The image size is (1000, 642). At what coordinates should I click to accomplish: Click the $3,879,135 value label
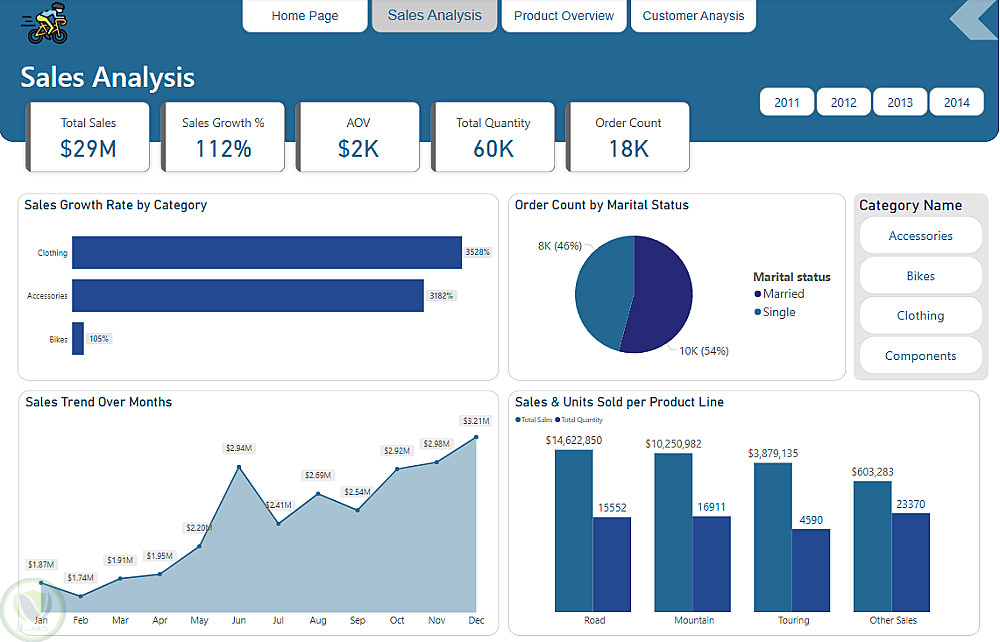point(772,453)
